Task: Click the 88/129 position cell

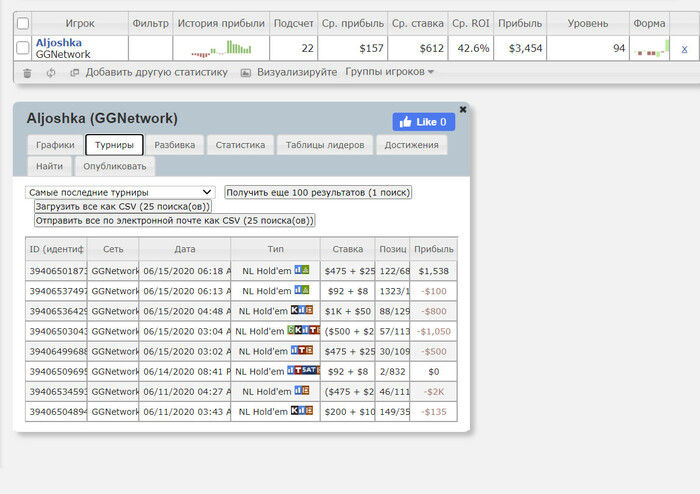Action: [392, 311]
